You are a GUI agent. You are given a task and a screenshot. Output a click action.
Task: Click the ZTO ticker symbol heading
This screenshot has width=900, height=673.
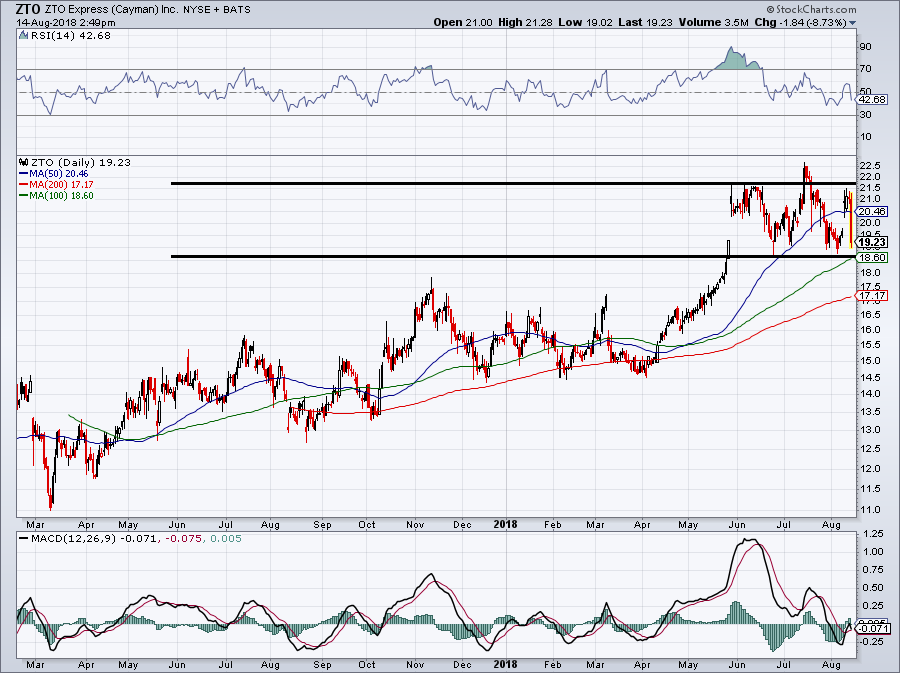28,9
